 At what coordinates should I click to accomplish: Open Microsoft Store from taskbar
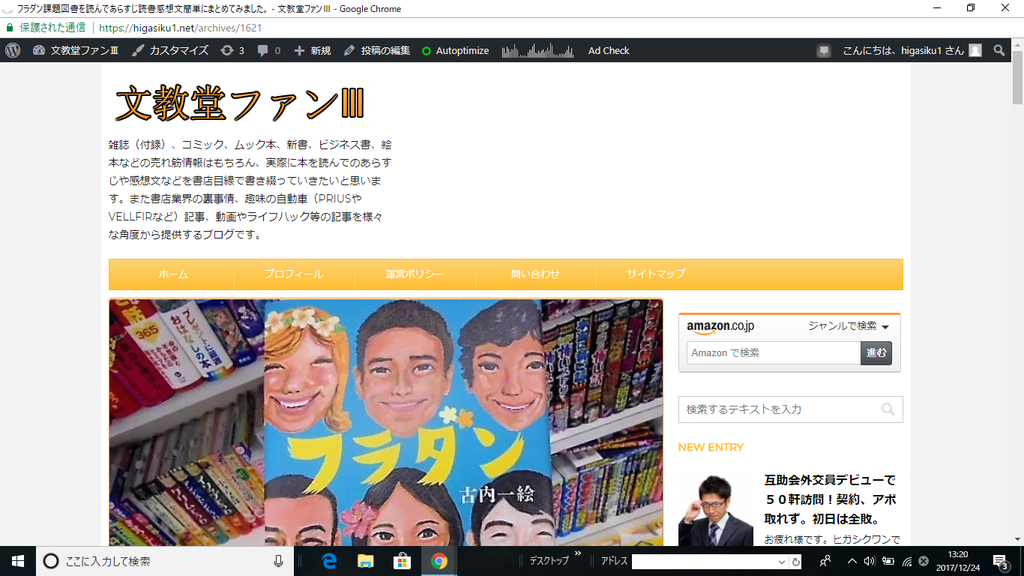(x=402, y=561)
